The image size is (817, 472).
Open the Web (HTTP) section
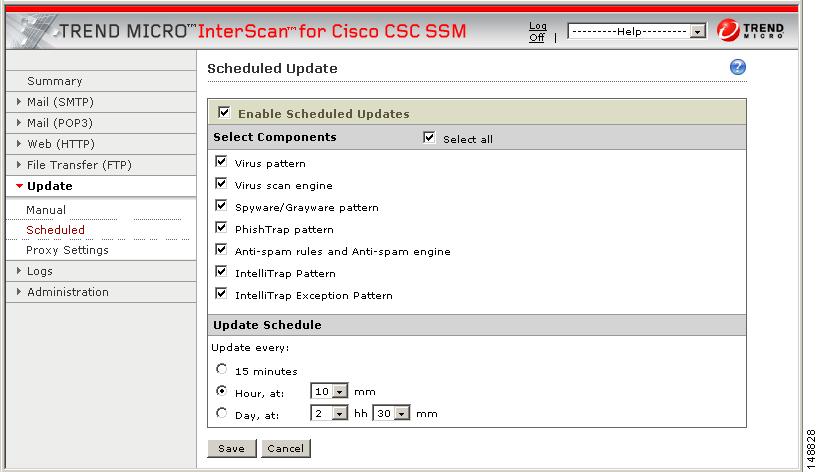click(61, 144)
